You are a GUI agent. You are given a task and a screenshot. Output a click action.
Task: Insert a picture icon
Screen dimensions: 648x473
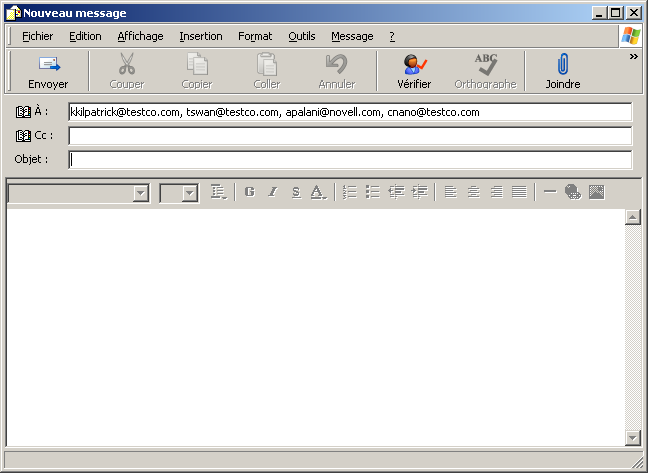point(596,192)
